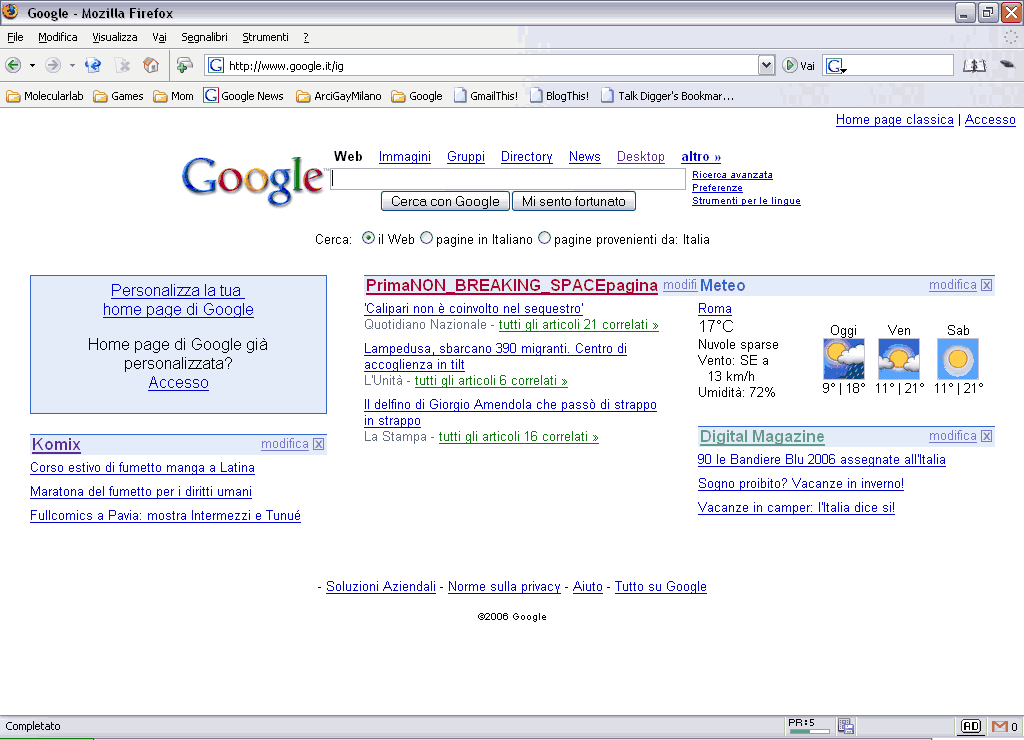Open the Segnalibri menu
The height and width of the screenshot is (740, 1024).
pyautogui.click(x=204, y=37)
